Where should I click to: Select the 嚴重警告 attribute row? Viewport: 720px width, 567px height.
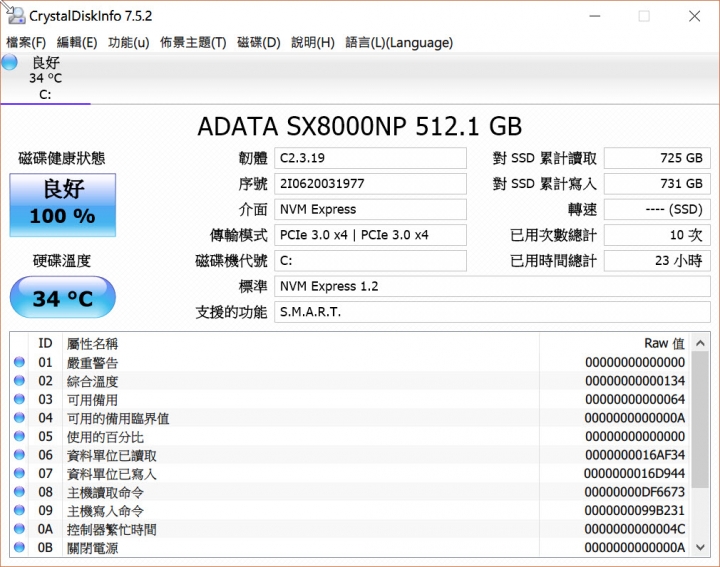pyautogui.click(x=349, y=362)
